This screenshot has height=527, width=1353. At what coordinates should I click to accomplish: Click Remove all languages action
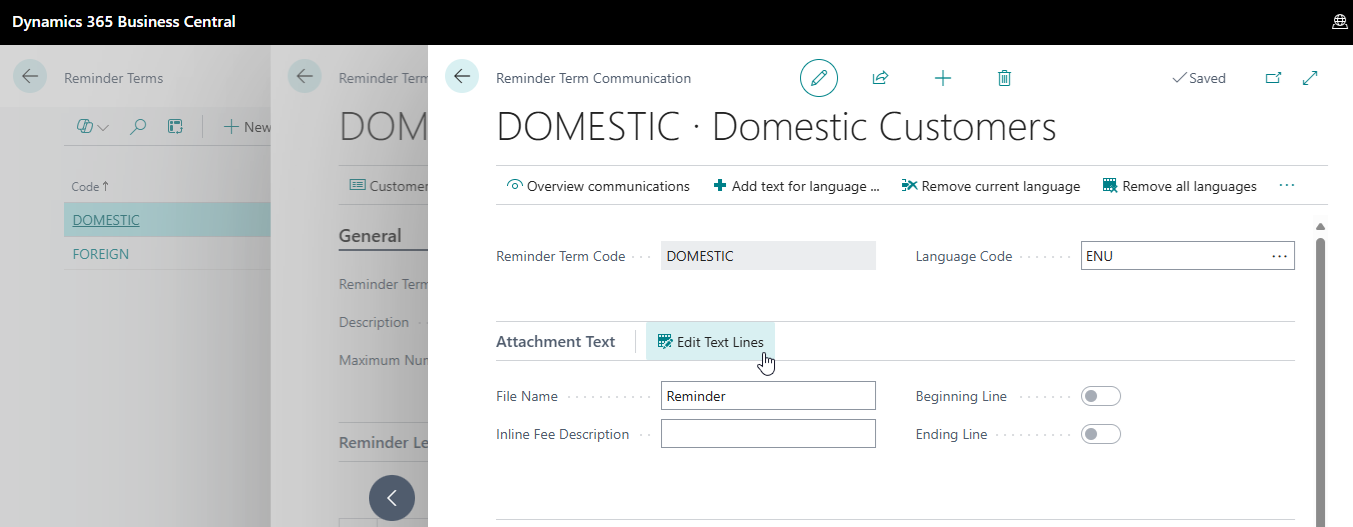point(1179,186)
